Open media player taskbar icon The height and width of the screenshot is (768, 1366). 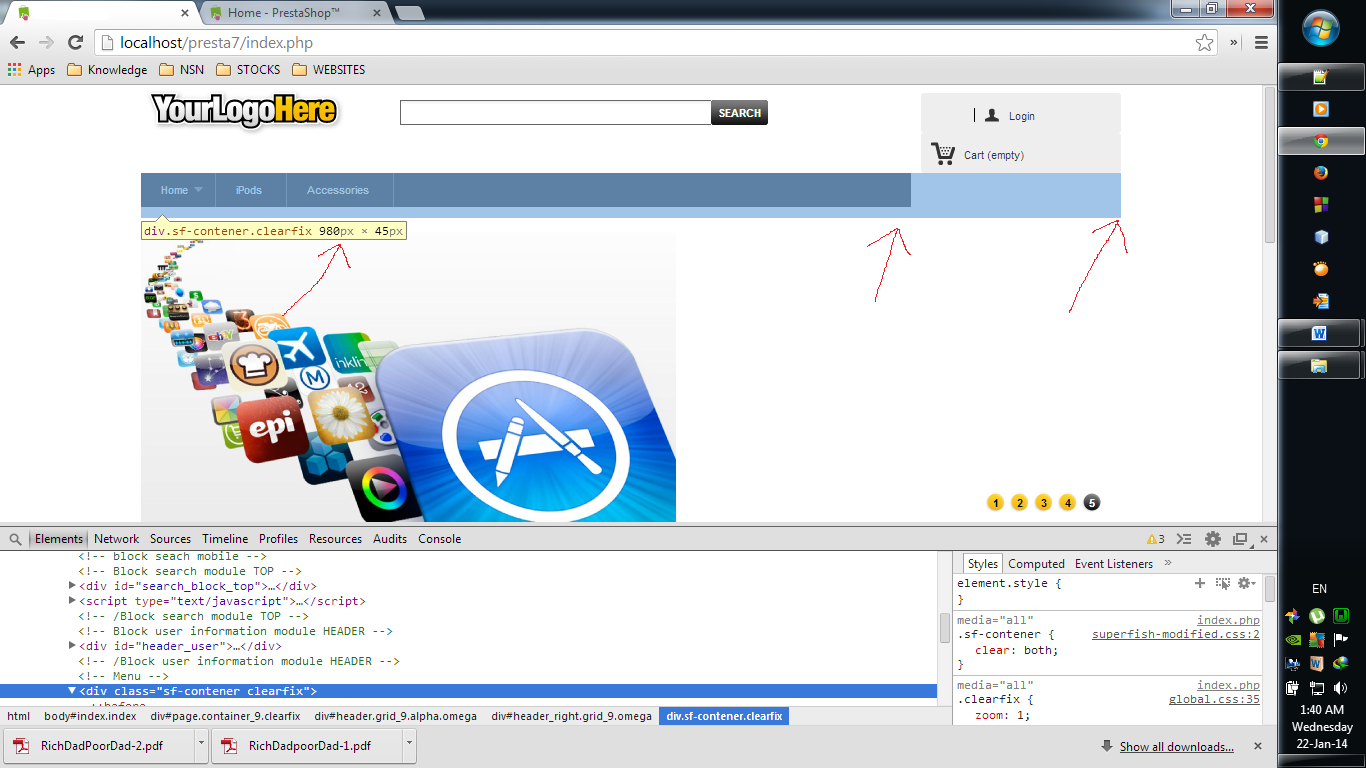point(1321,109)
